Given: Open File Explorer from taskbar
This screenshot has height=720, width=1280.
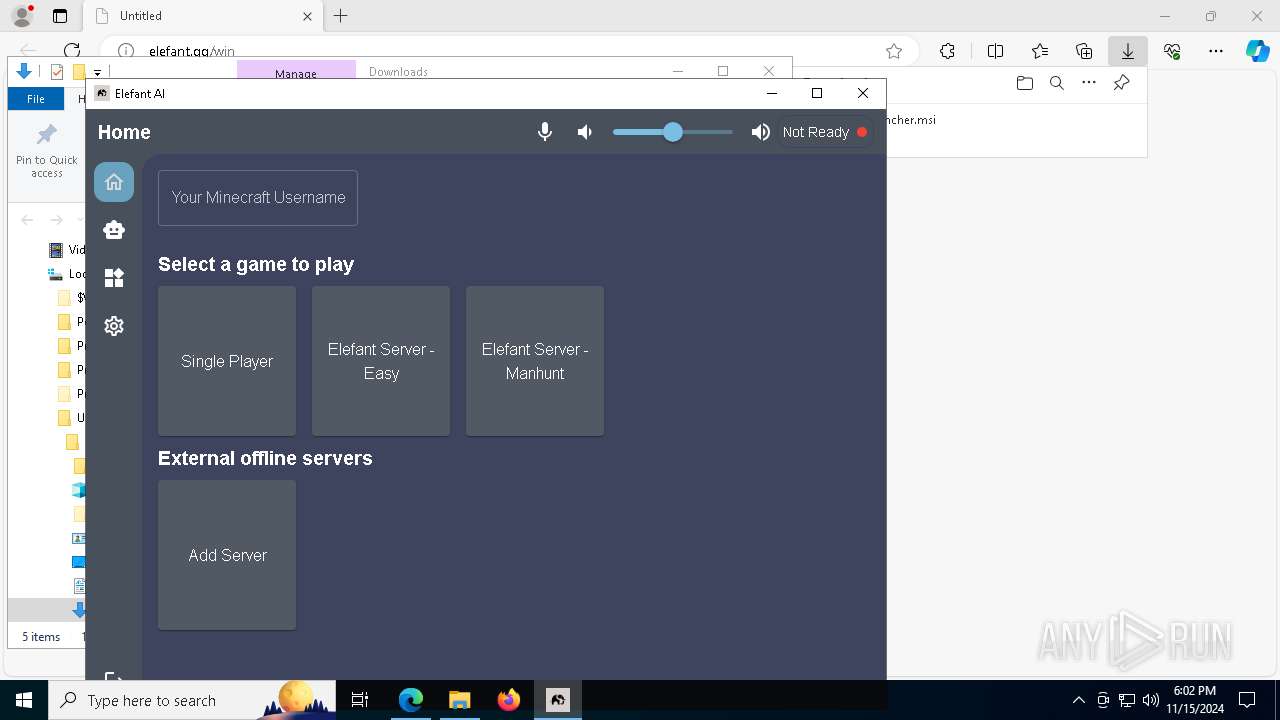Looking at the screenshot, I should click(459, 700).
